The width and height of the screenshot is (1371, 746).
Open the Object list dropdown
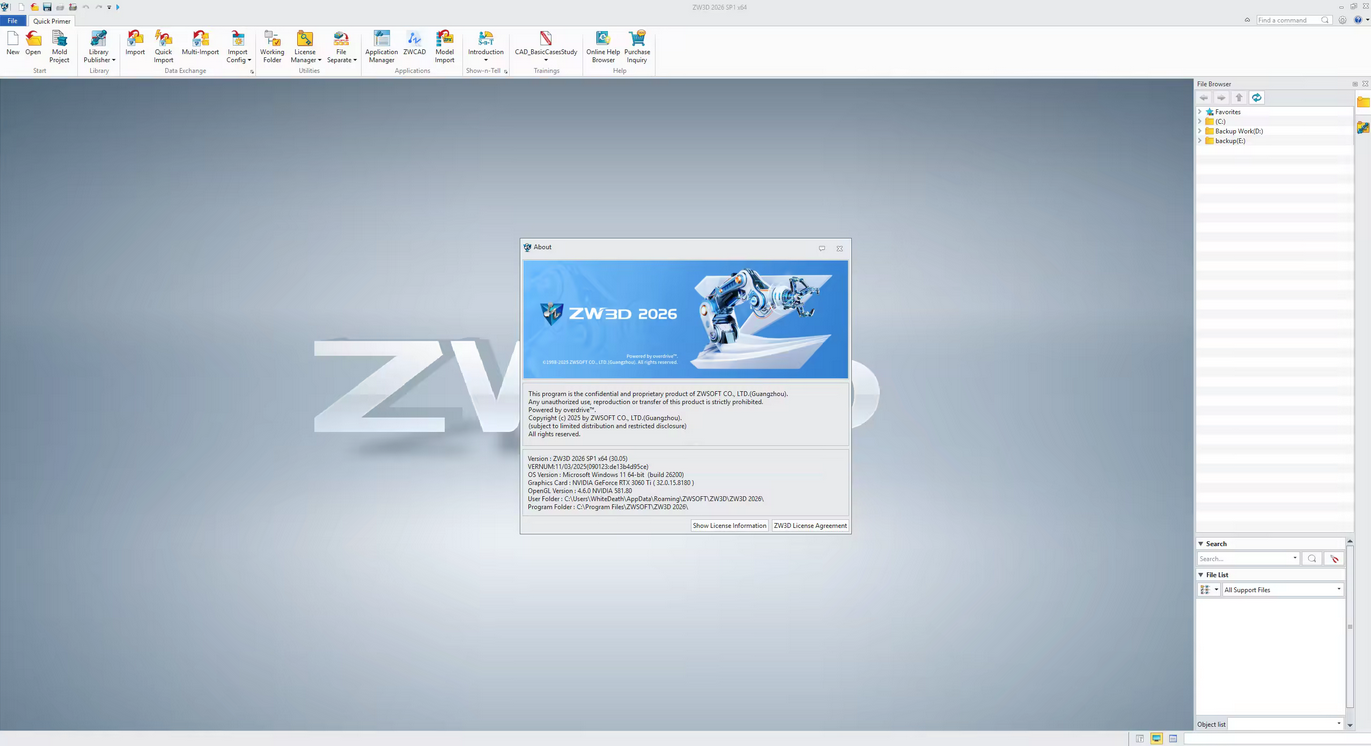coord(1285,724)
